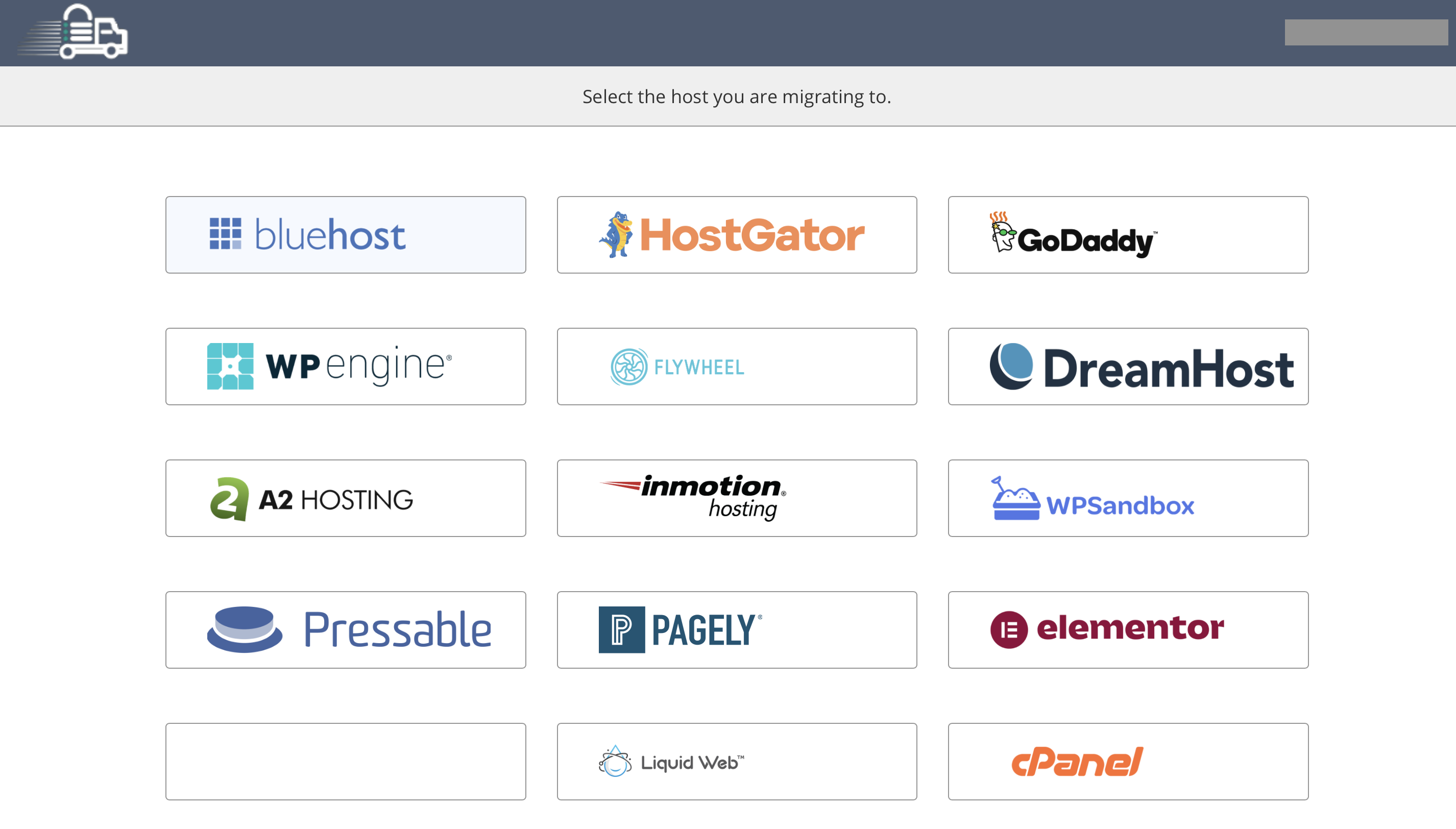The height and width of the screenshot is (829, 1456).
Task: Click the HostGator alligator mascot icon
Action: click(617, 234)
